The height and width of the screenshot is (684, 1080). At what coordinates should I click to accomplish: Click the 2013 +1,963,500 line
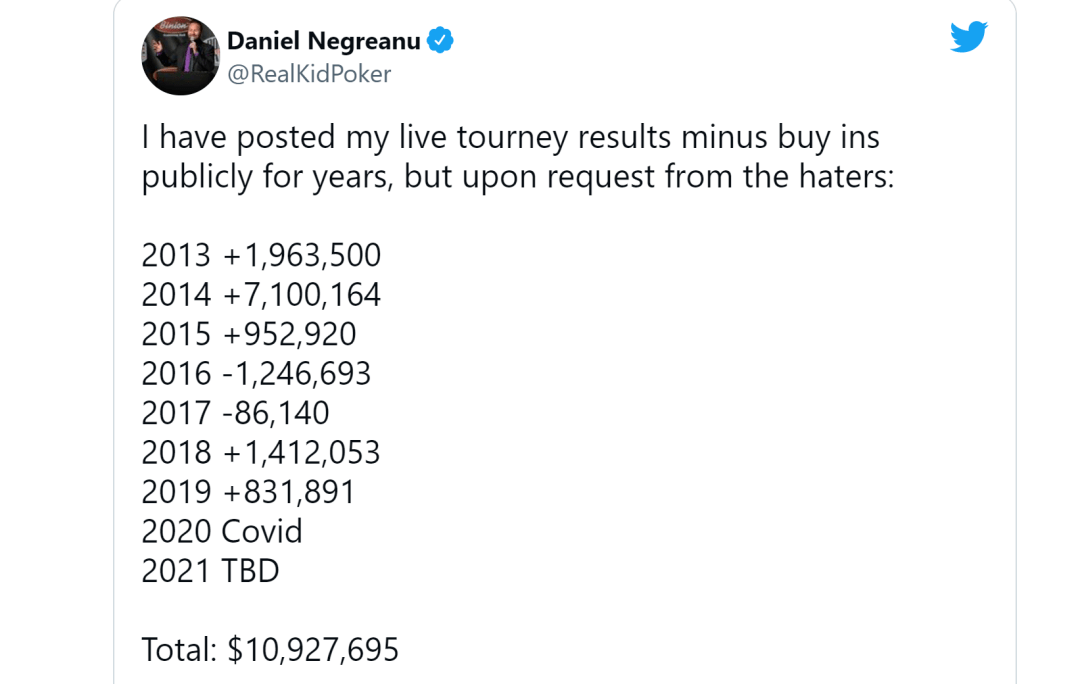tap(261, 256)
